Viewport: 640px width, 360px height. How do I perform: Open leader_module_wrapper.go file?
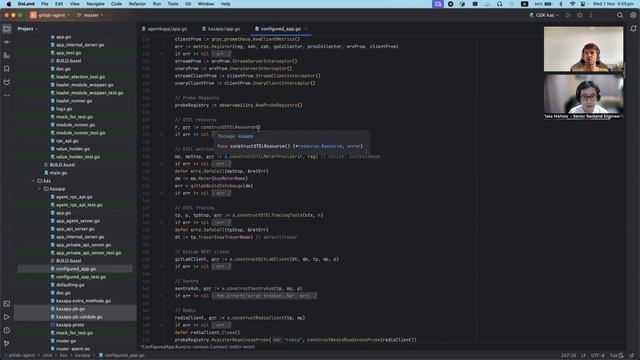tap(84, 85)
